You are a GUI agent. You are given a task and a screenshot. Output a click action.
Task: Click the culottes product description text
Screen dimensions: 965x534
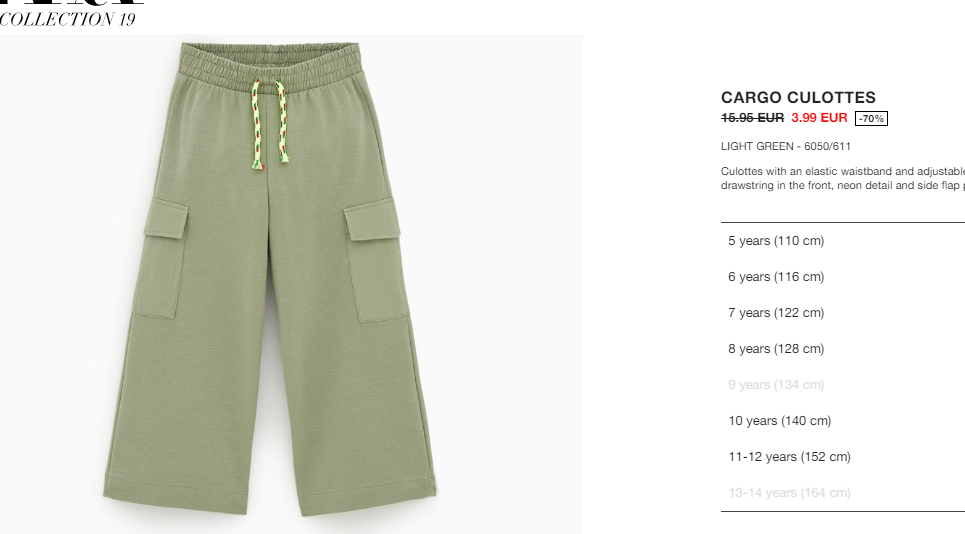click(x=843, y=178)
